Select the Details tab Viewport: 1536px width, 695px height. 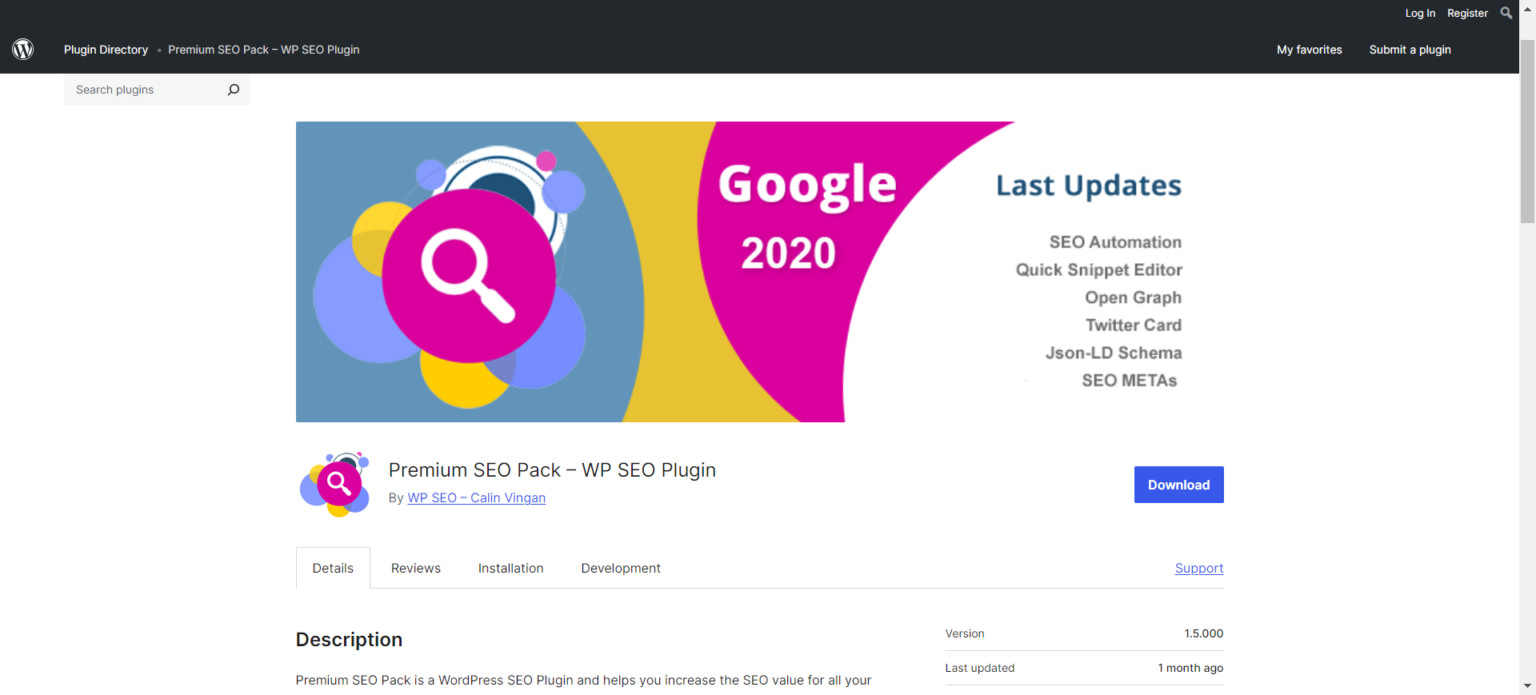pyautogui.click(x=332, y=567)
